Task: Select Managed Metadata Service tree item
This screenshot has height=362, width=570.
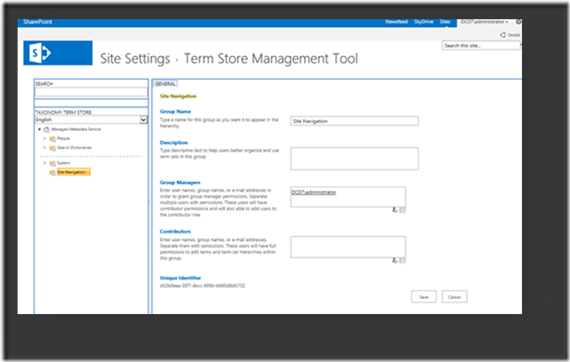Action: coord(76,129)
